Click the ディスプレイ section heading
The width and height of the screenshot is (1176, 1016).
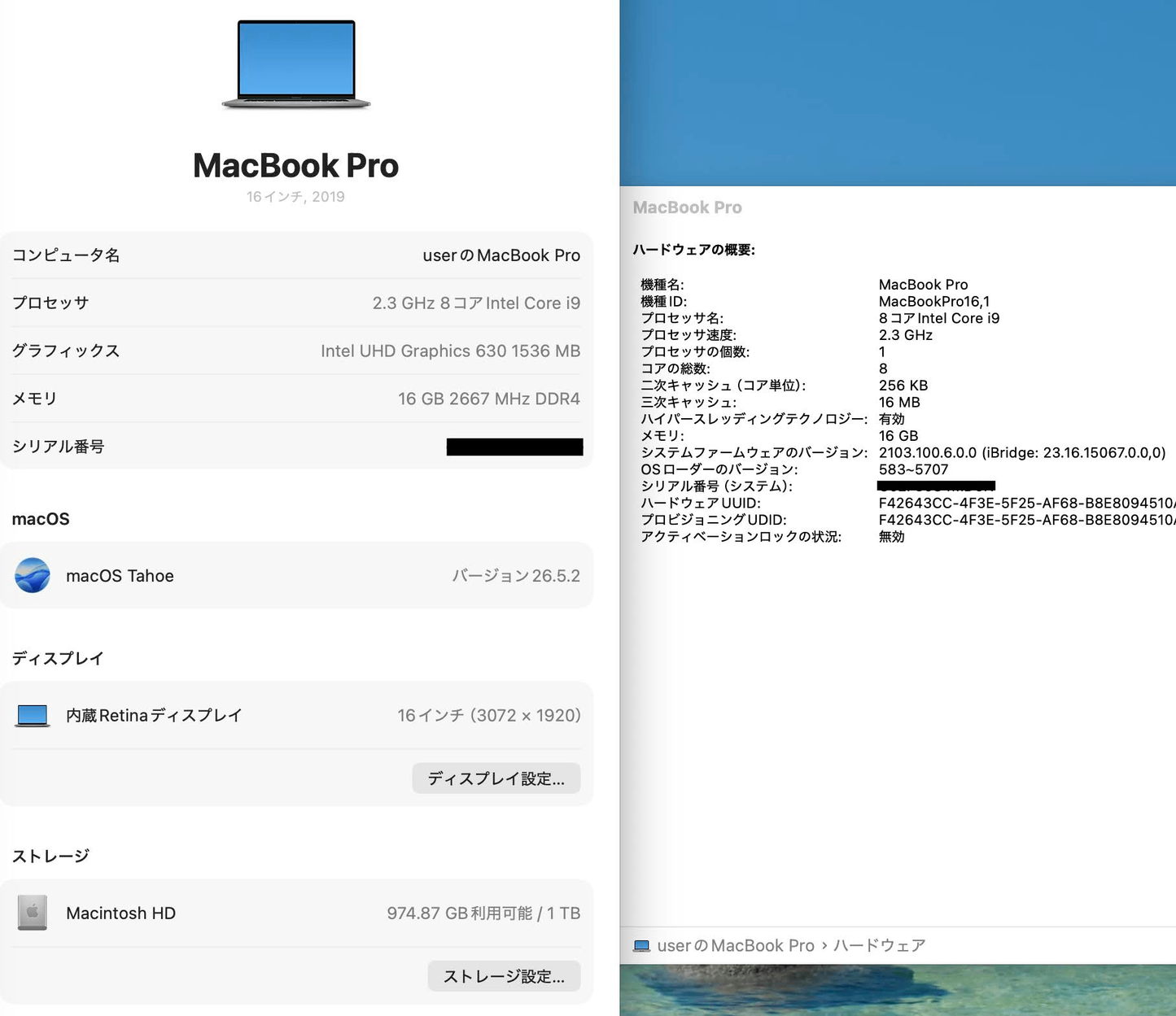58,658
